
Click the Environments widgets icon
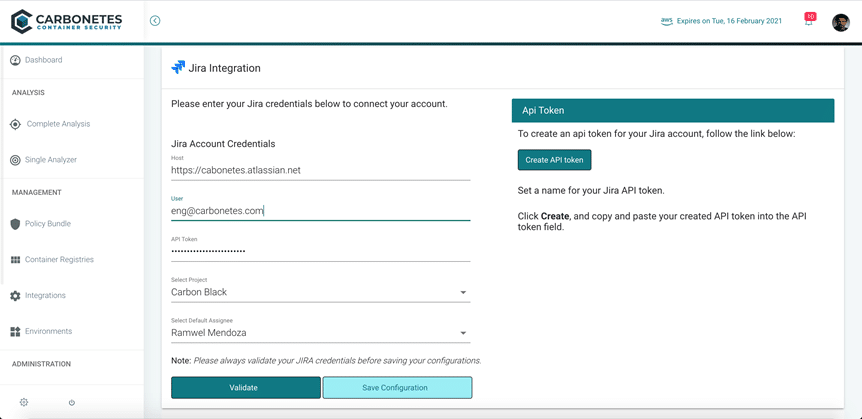[15, 332]
